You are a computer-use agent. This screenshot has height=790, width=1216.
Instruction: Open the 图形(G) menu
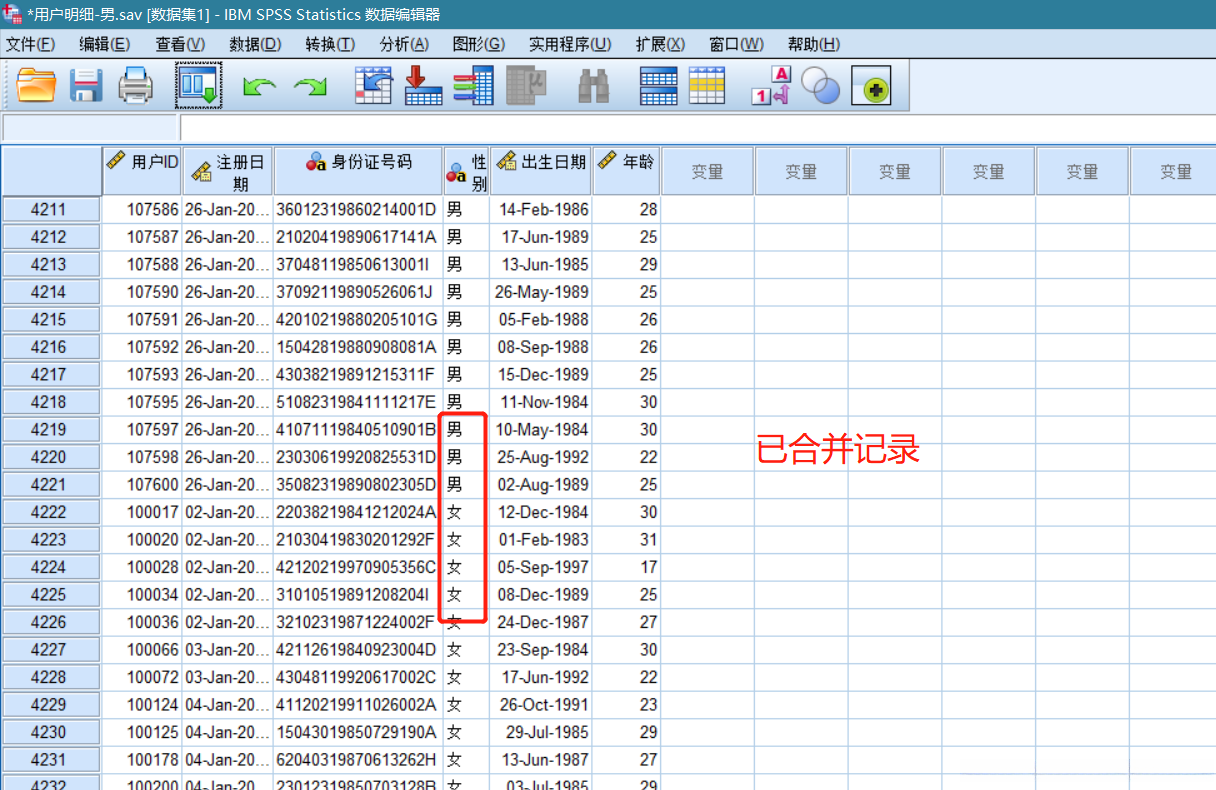coord(479,44)
